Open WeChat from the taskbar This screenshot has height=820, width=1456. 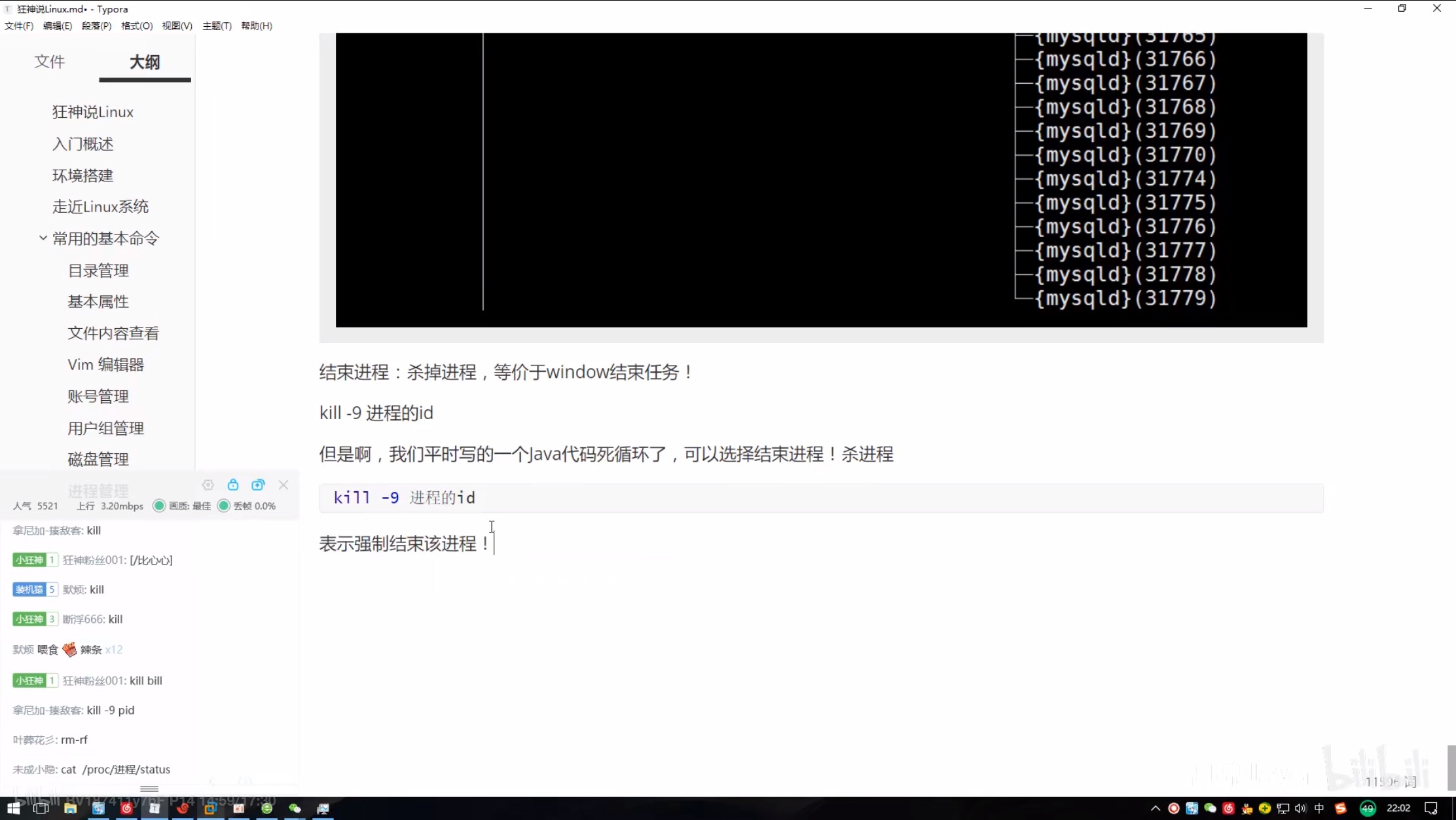point(295,808)
